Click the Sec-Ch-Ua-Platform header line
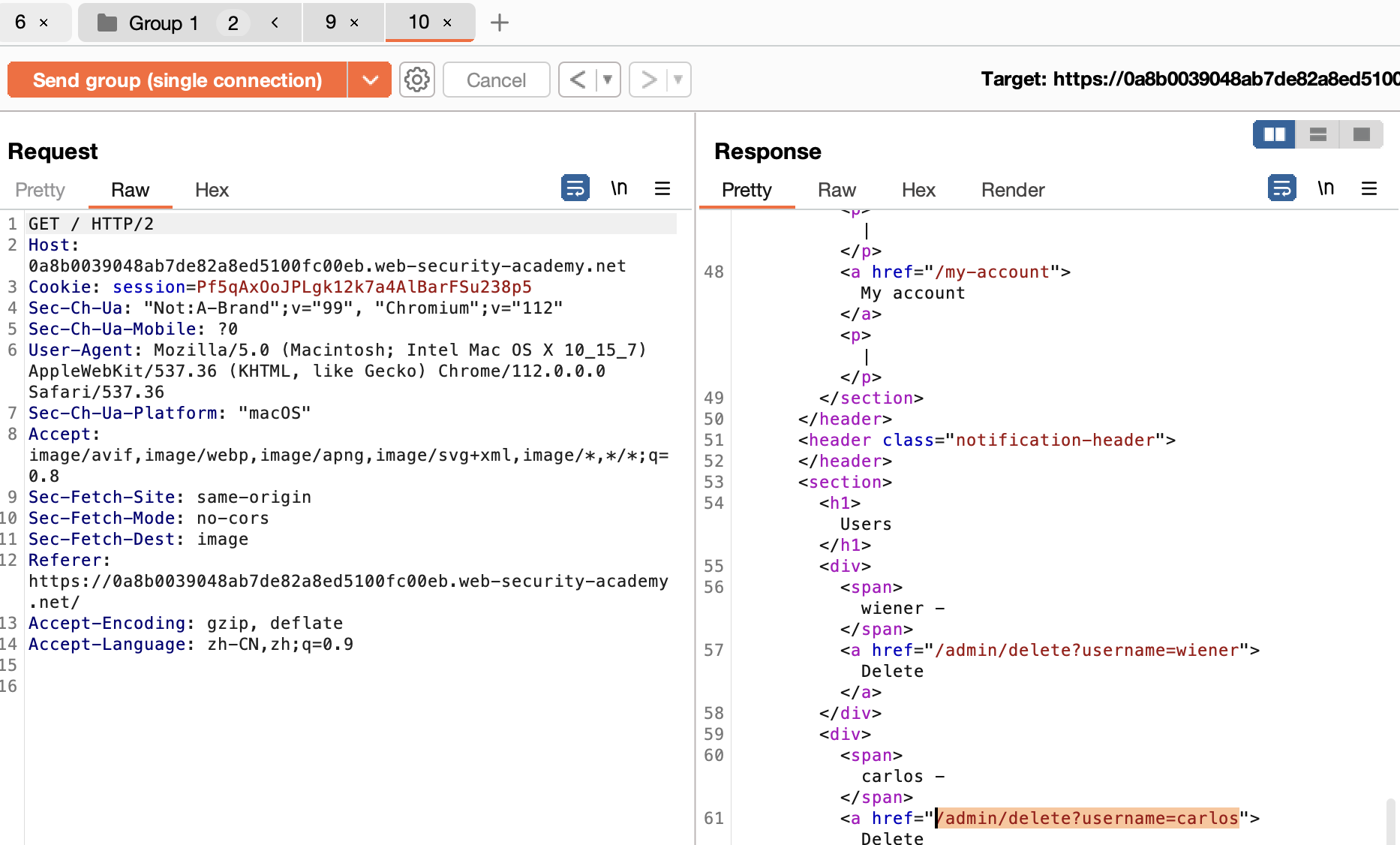The image size is (1400, 845). (x=170, y=413)
